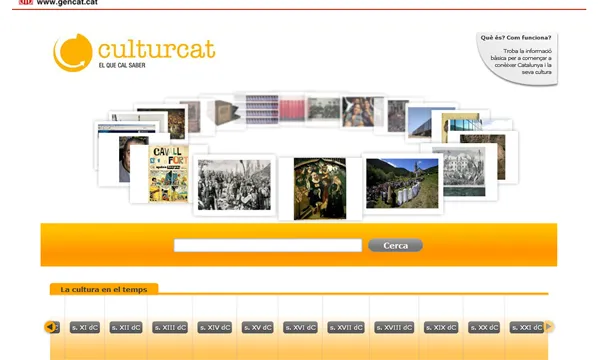Select century s. XI dC
The width and height of the screenshot is (600, 360).
pos(85,327)
